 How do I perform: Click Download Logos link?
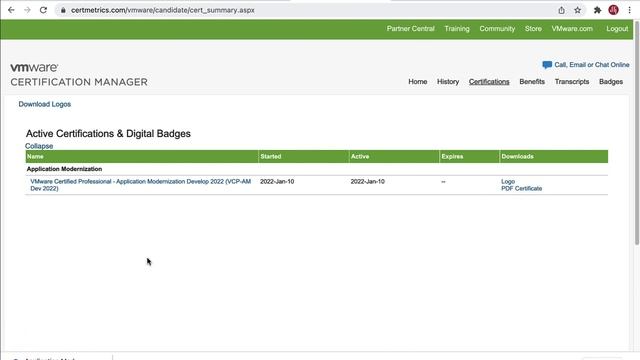click(44, 104)
